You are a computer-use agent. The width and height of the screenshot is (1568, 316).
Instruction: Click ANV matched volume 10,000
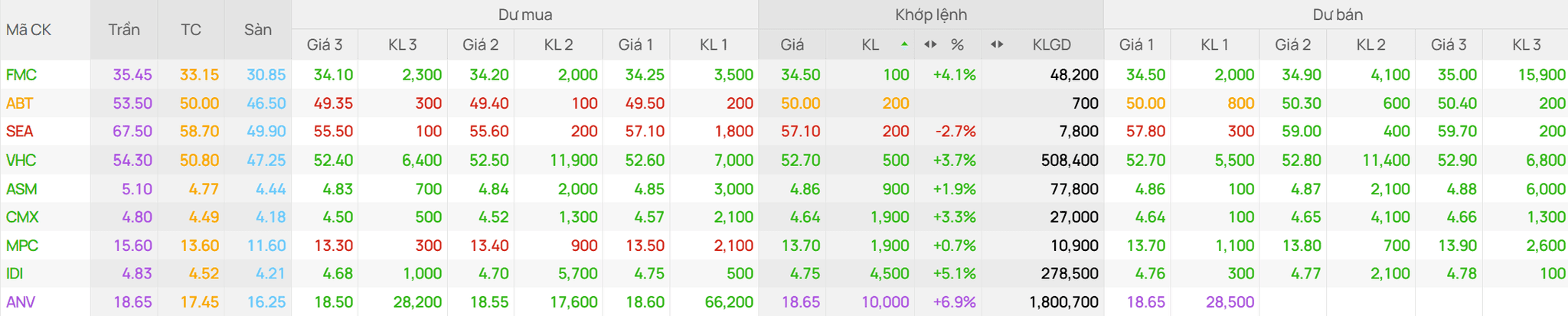click(x=886, y=302)
